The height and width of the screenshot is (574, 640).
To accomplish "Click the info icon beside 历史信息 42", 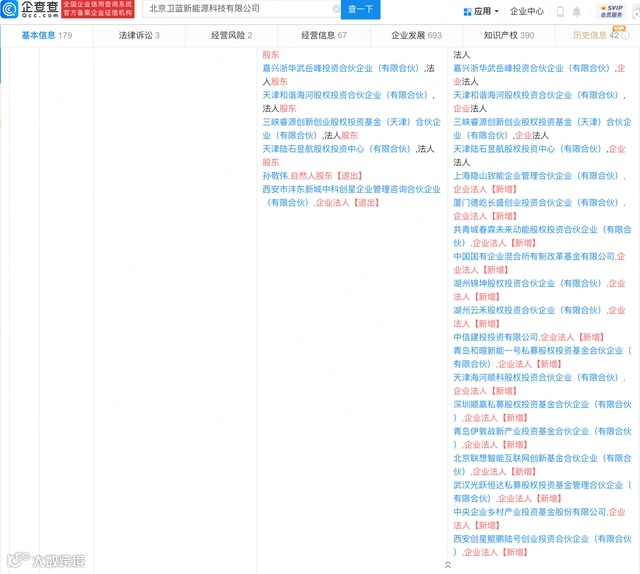I will click(625, 36).
